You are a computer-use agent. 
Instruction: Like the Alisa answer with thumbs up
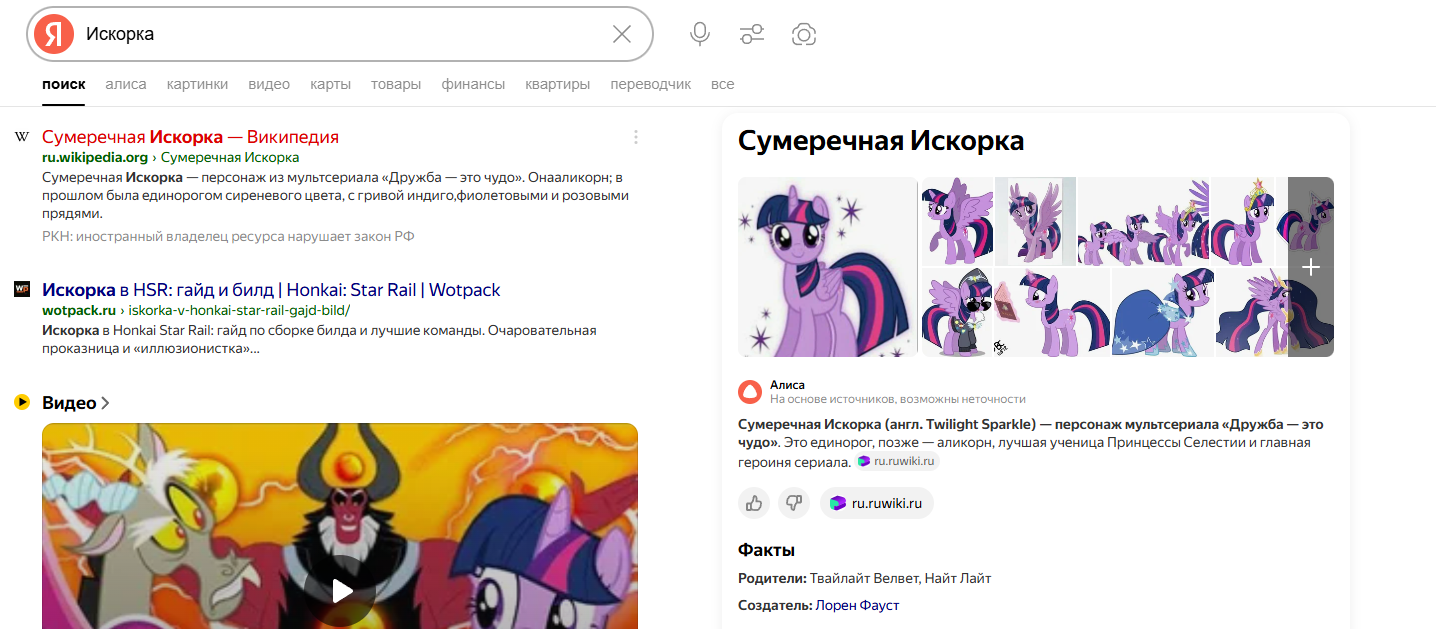[x=754, y=503]
